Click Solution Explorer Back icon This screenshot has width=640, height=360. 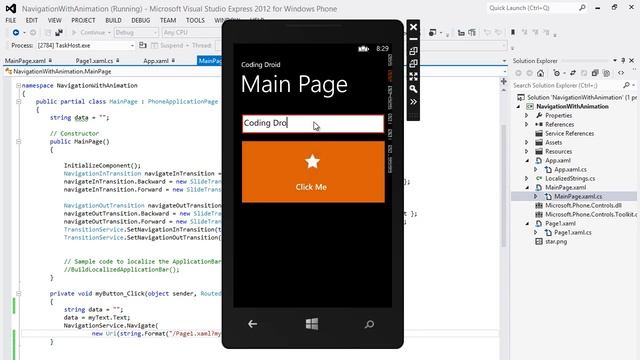[x=518, y=73]
